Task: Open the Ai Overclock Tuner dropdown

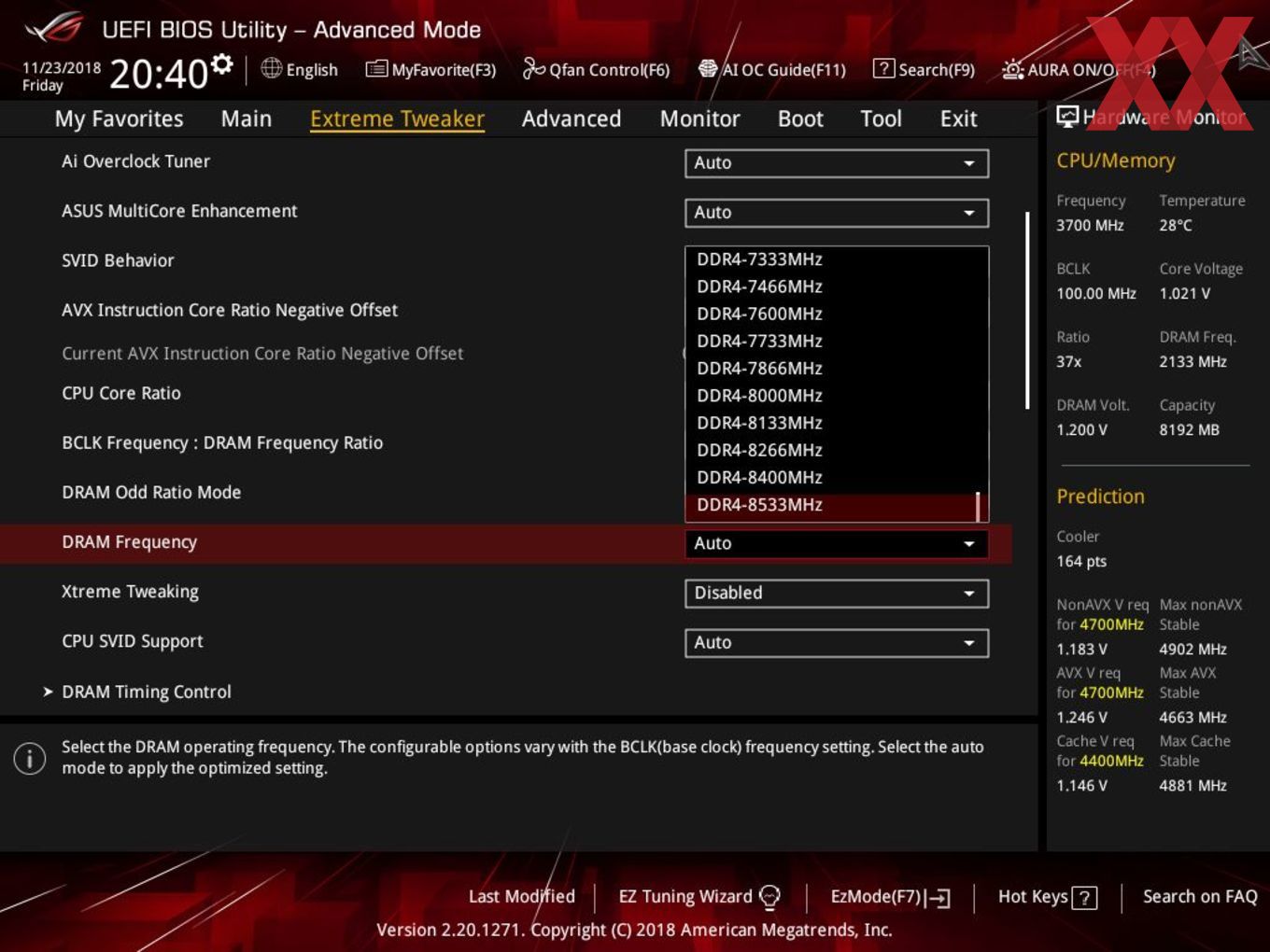Action: point(837,163)
